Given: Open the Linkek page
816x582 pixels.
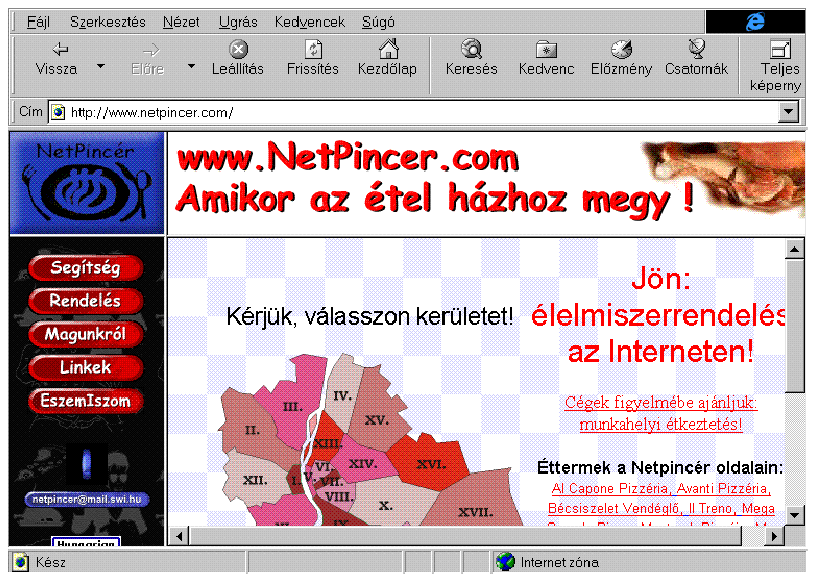Looking at the screenshot, I should (x=85, y=368).
